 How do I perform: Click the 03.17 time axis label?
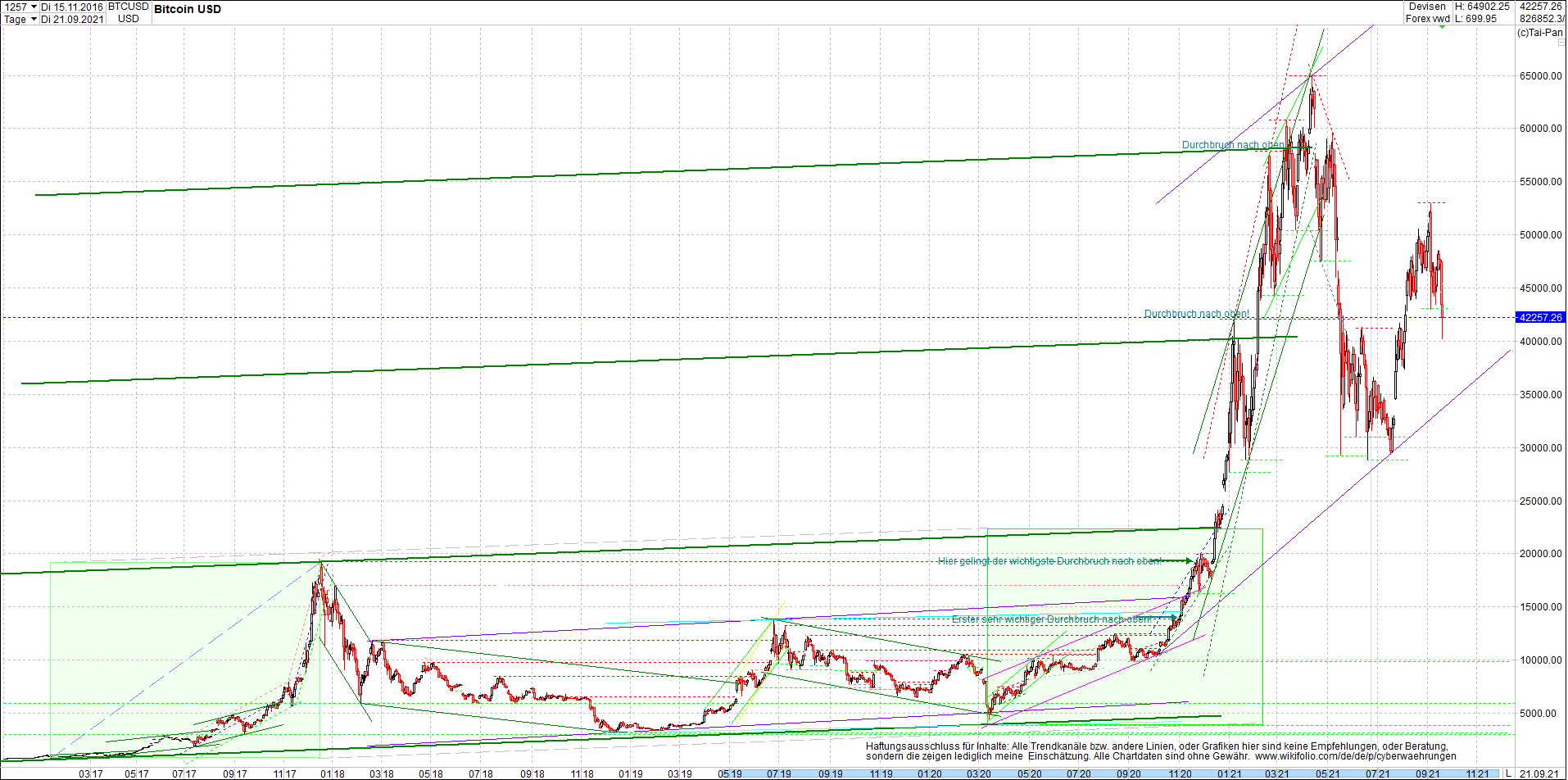click(90, 773)
